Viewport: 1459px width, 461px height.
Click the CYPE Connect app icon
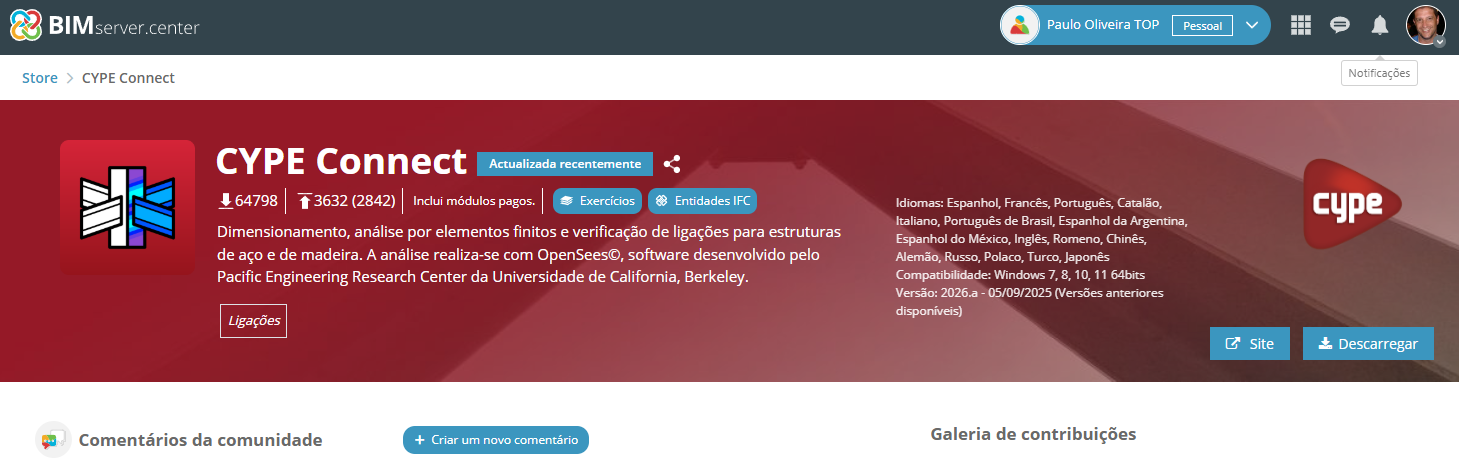click(x=127, y=207)
